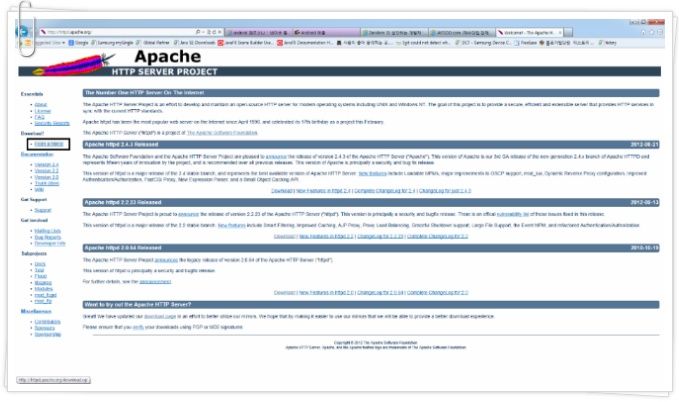Open The Apache Software Foundation link
679x402 pixels.
click(222, 133)
